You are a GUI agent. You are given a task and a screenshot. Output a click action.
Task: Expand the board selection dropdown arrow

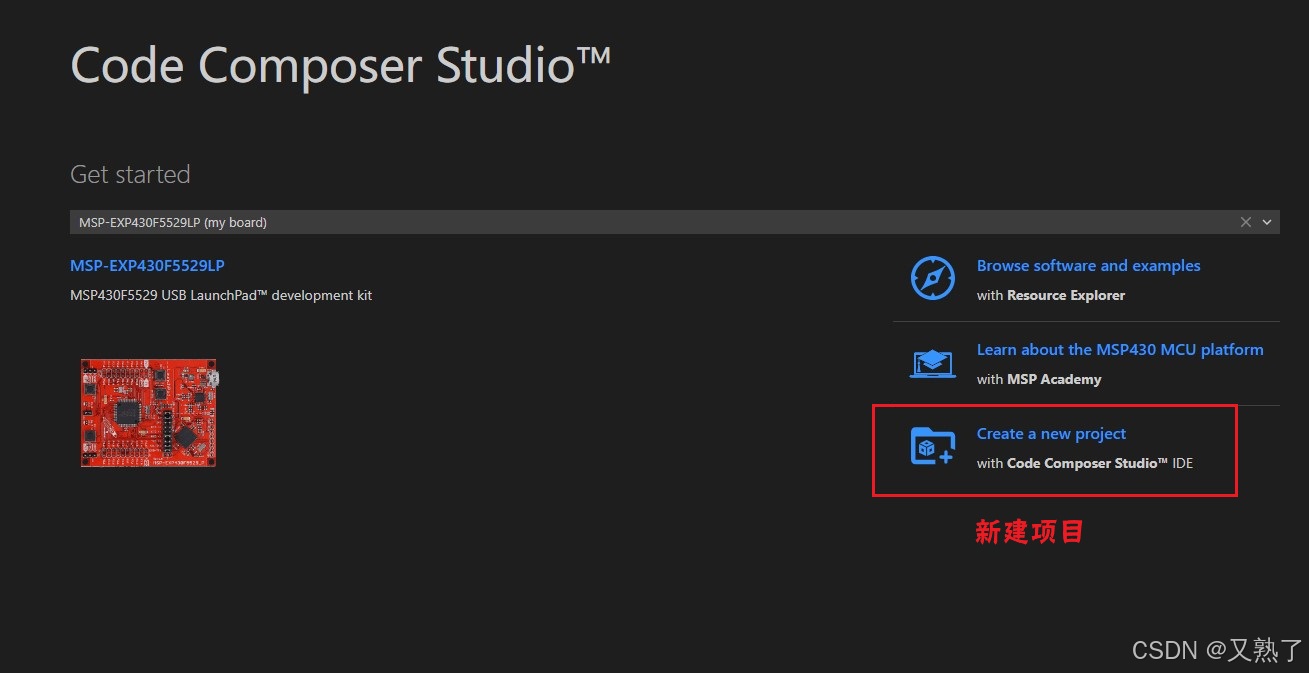tap(1267, 222)
